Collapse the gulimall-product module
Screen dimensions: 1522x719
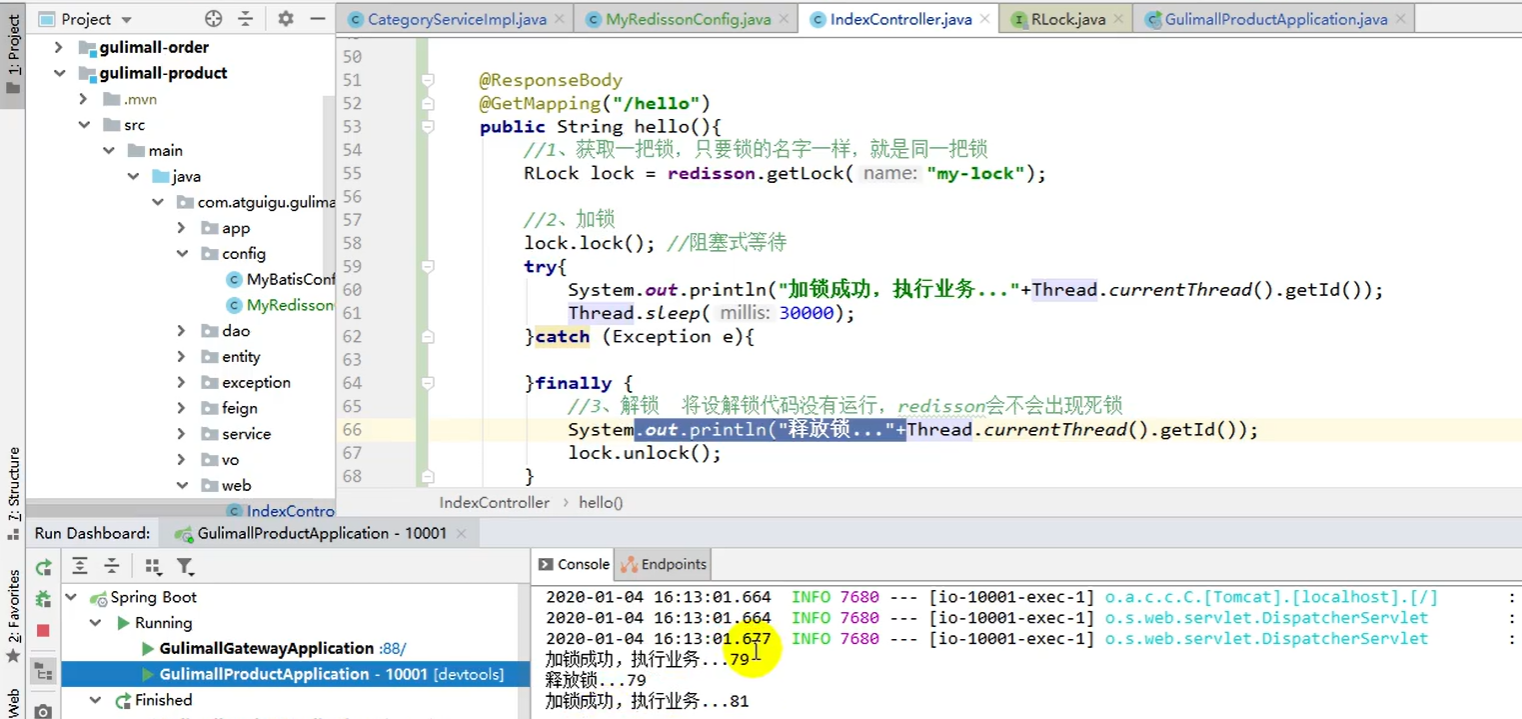58,73
